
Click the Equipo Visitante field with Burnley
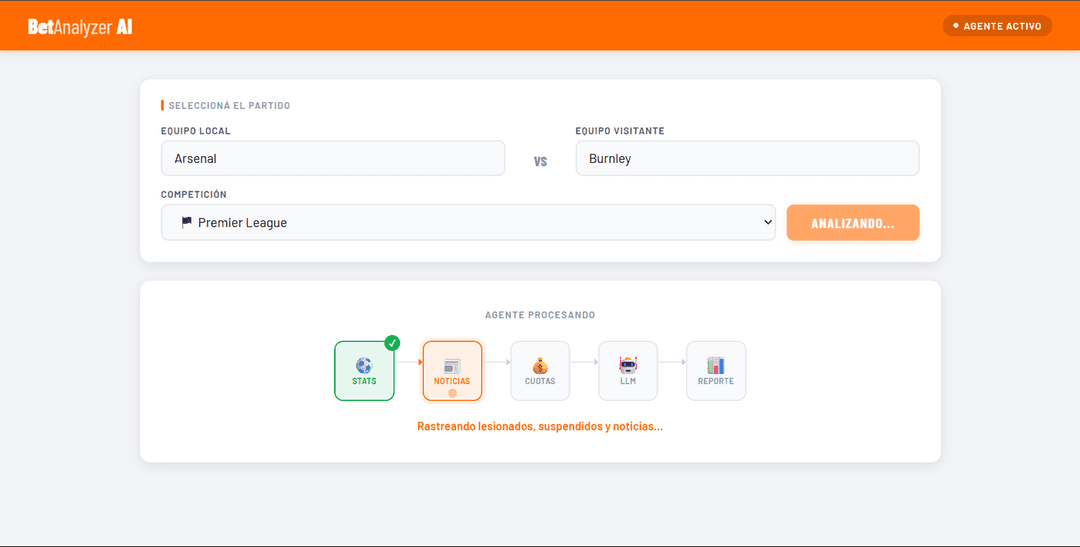[x=747, y=158]
